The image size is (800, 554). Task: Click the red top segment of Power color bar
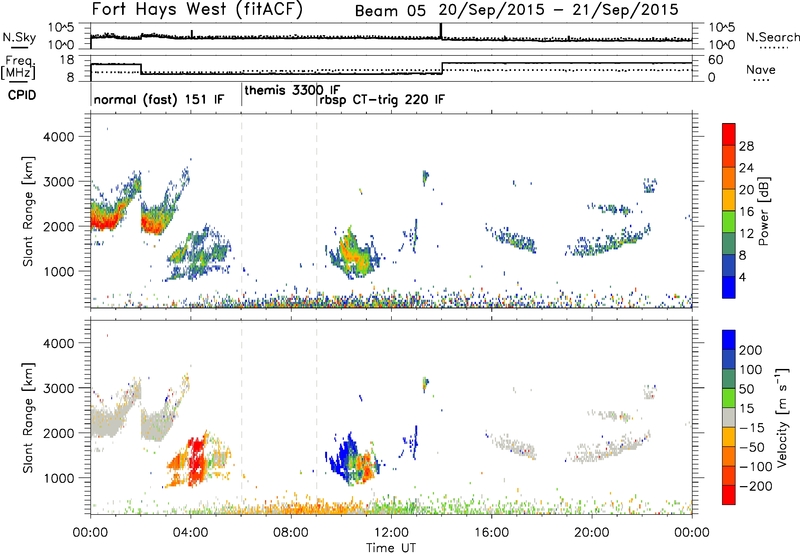tap(729, 135)
